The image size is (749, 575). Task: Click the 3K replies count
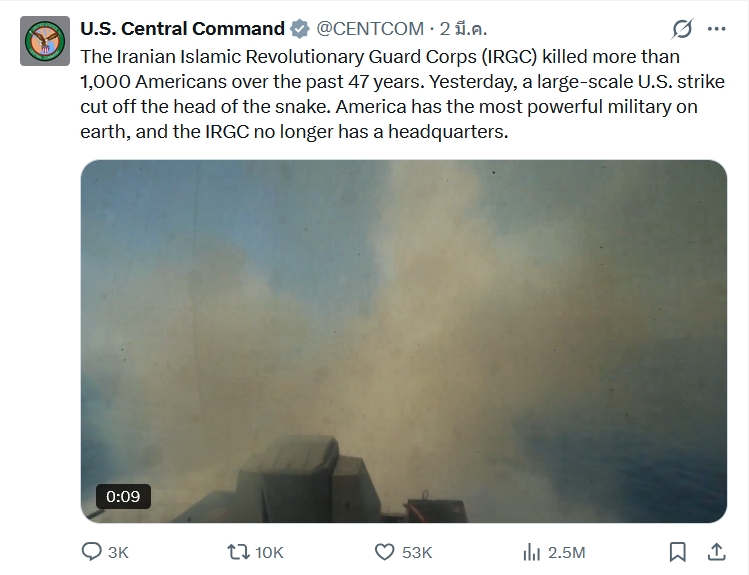click(x=118, y=552)
